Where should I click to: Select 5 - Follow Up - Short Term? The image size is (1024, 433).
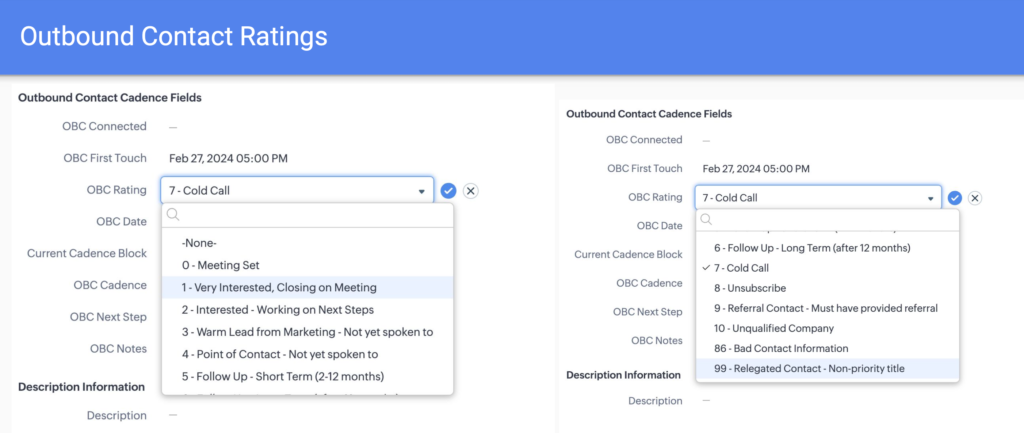tap(283, 376)
